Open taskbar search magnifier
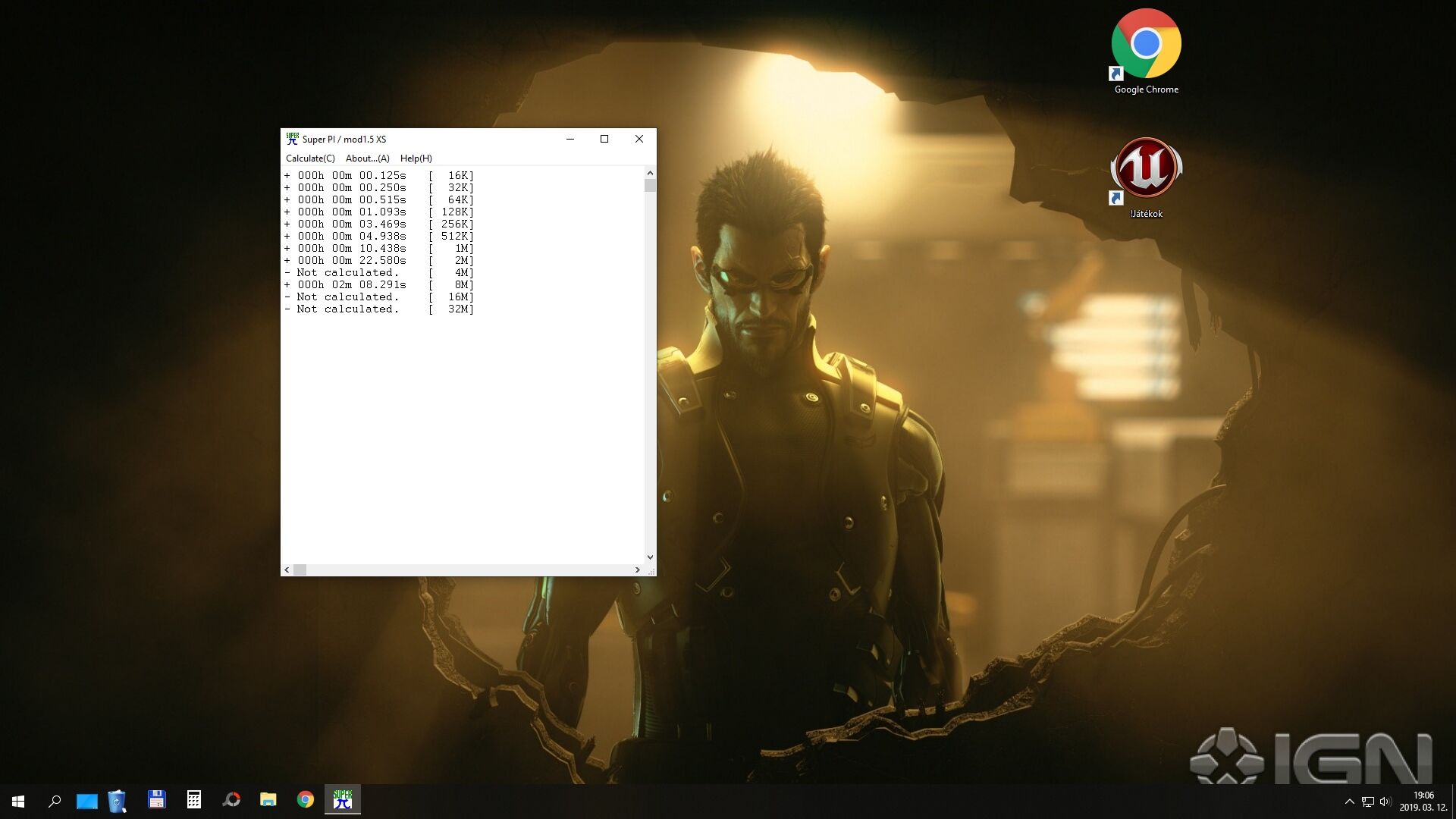1456x819 pixels. 55,801
